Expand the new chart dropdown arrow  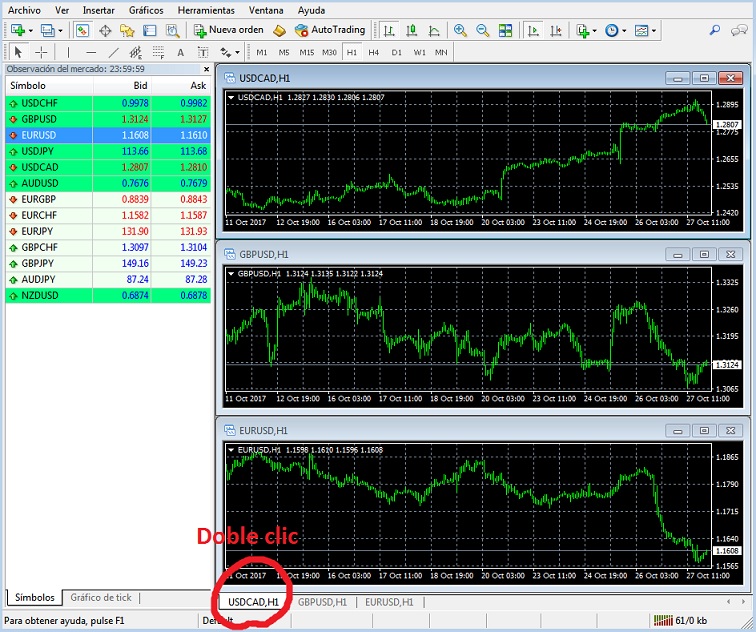(32, 30)
